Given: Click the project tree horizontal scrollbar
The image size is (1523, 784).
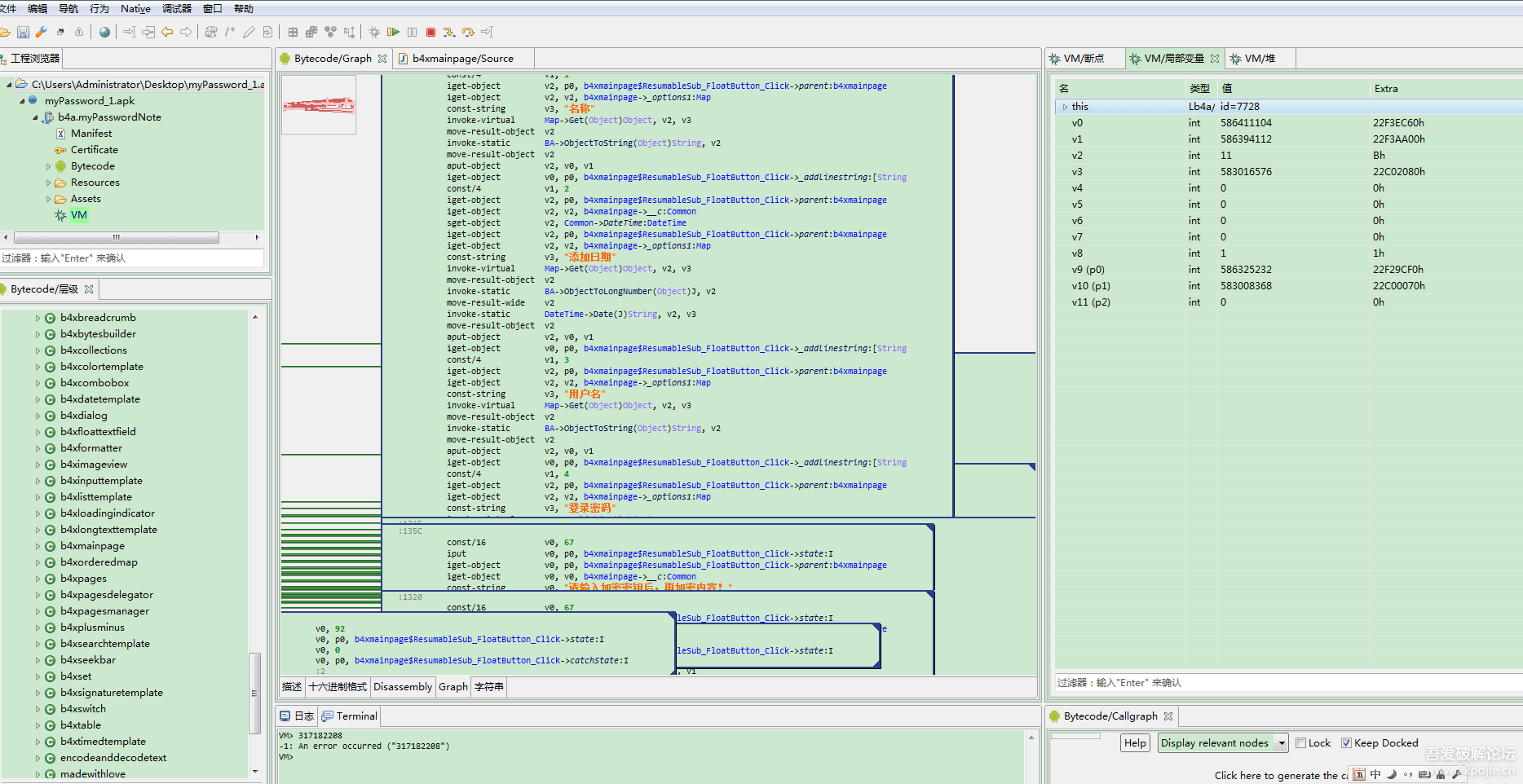Looking at the screenshot, I should point(116,238).
